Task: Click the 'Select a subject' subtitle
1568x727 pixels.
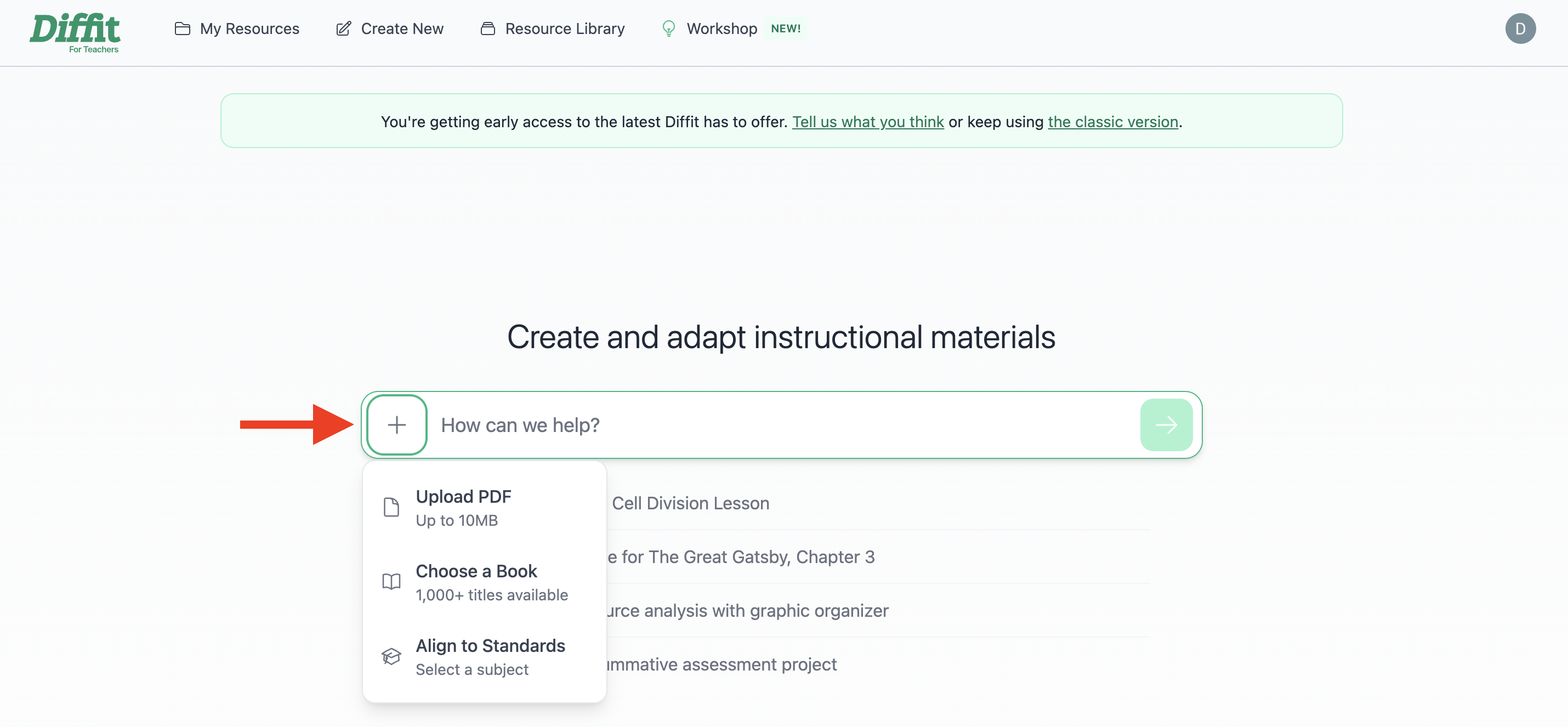Action: point(471,669)
